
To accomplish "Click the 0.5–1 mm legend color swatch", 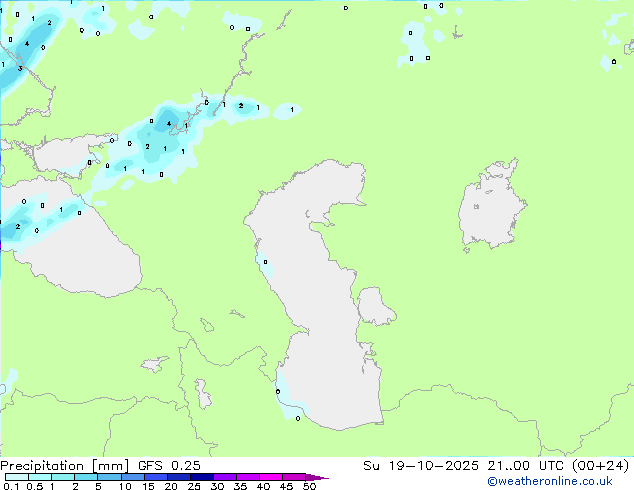I will (x=40, y=477).
